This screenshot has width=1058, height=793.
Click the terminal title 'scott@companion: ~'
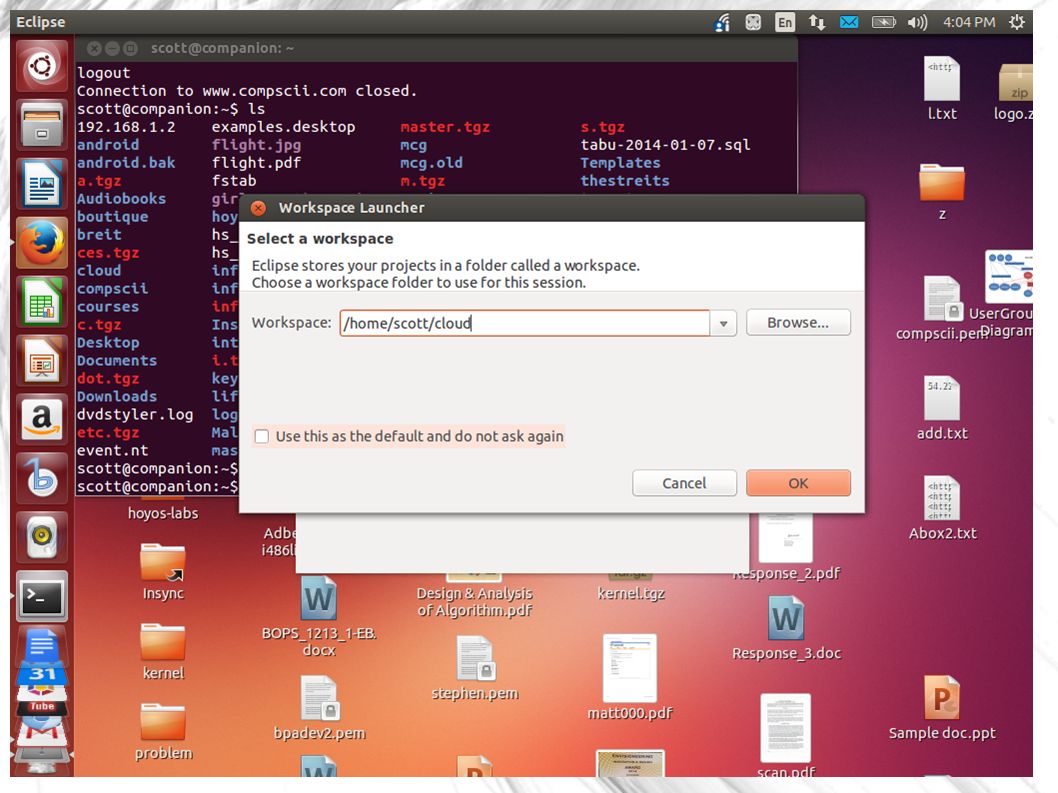(x=222, y=49)
